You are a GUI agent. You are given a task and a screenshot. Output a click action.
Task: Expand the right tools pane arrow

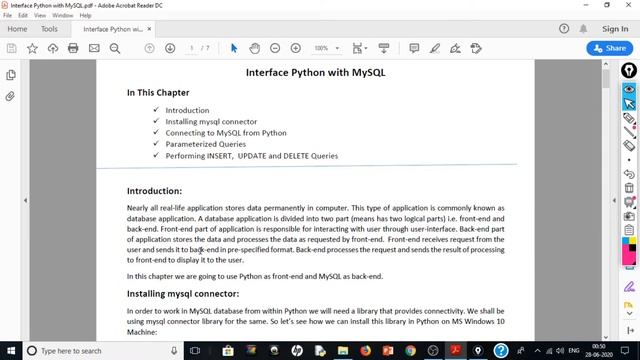click(614, 200)
